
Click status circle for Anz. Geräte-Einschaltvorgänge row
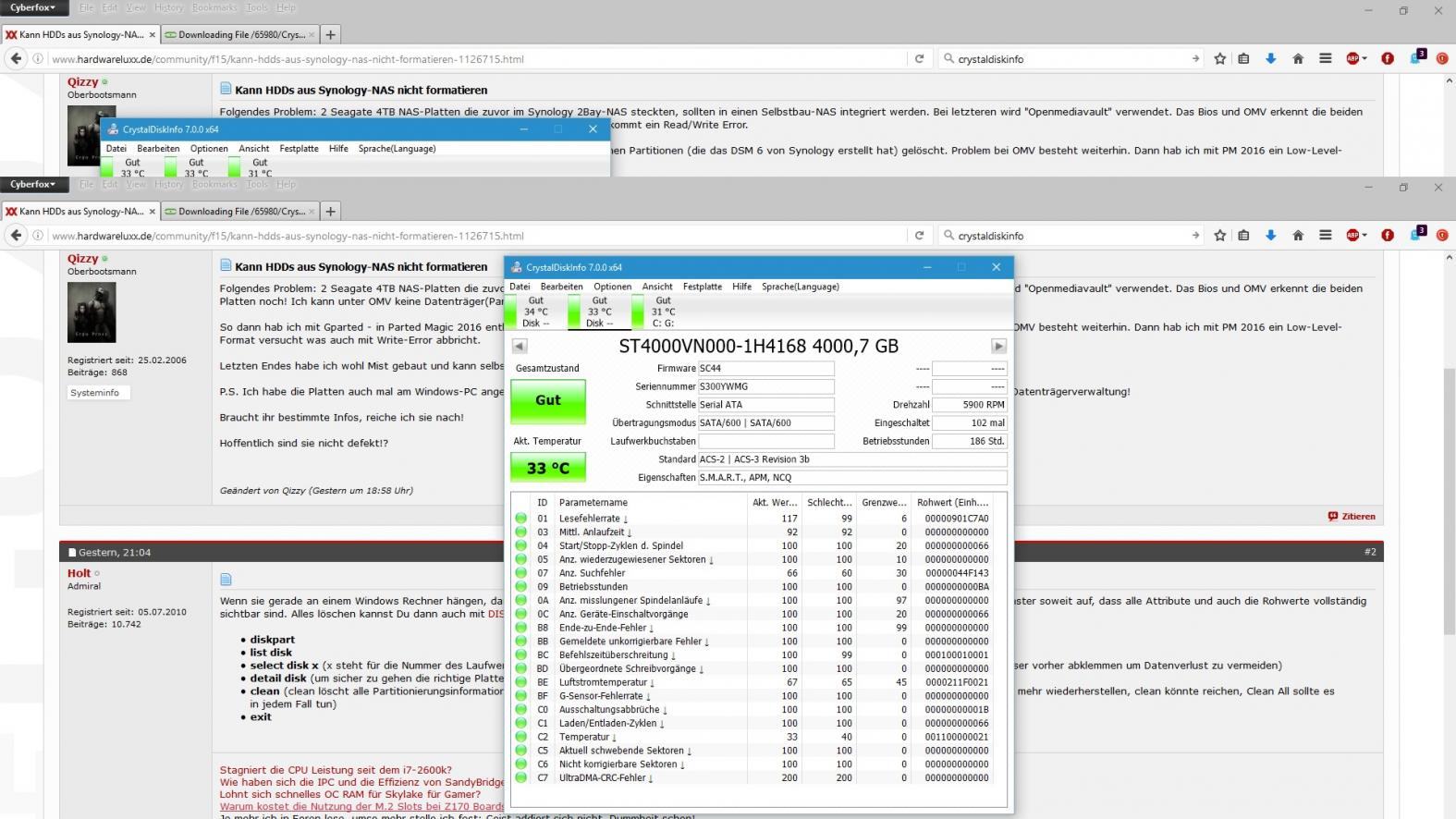pyautogui.click(x=521, y=614)
